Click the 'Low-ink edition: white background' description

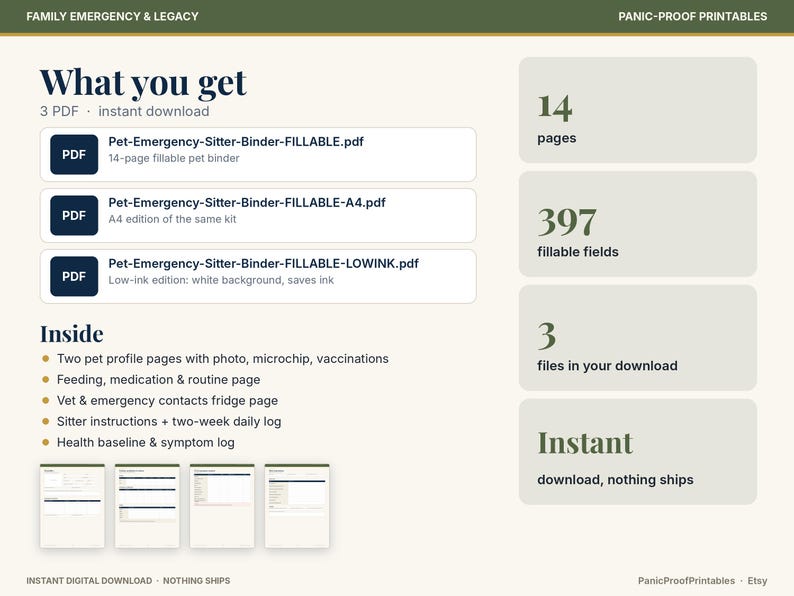tap(221, 280)
